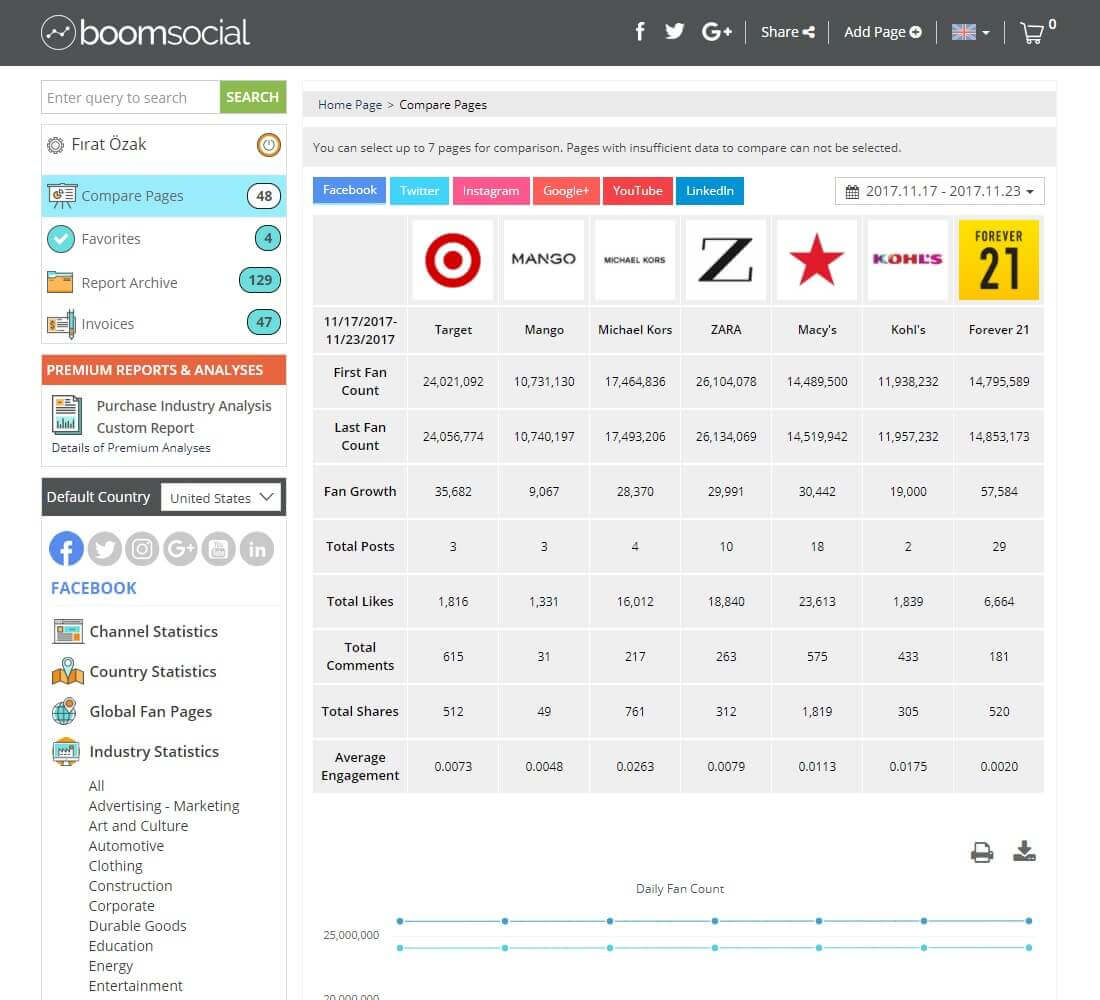Click the Report Archive folder icon
The image size is (1100, 1000).
click(60, 282)
